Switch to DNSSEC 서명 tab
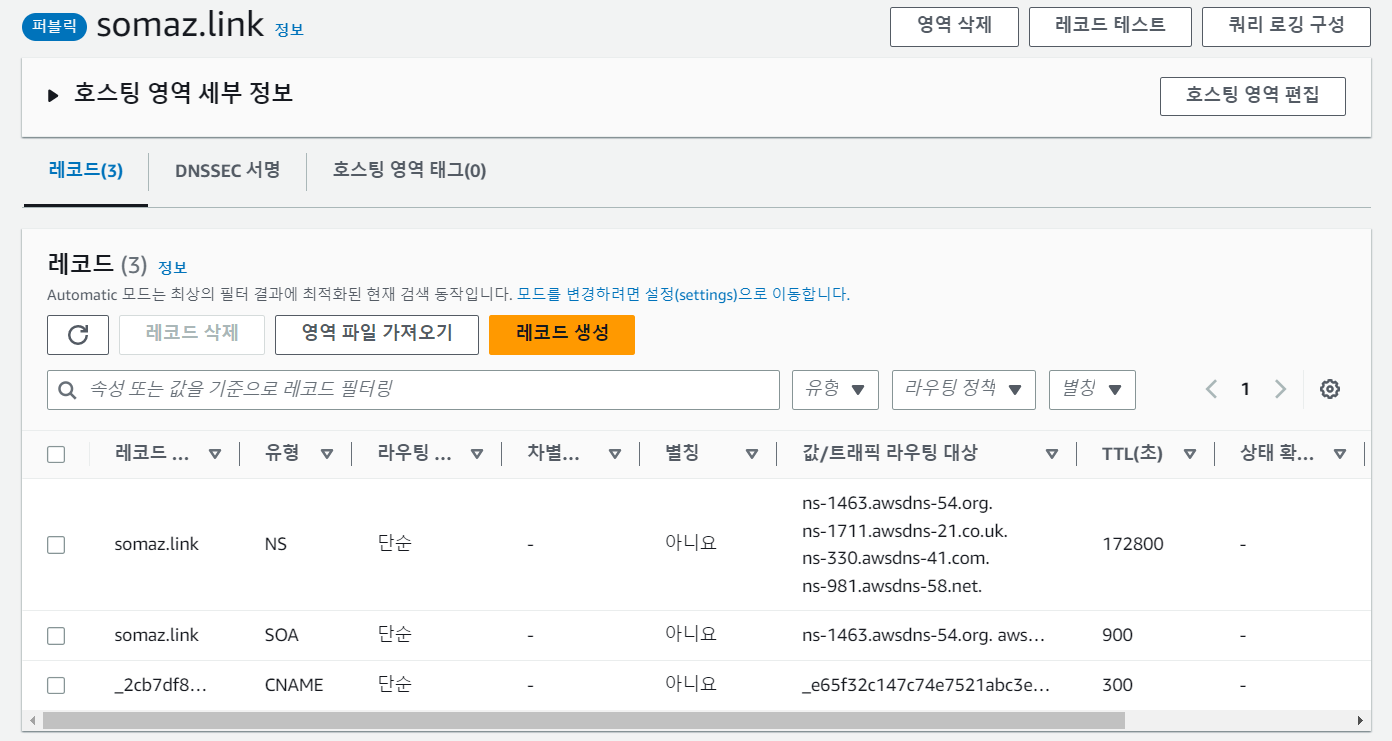 tap(227, 170)
